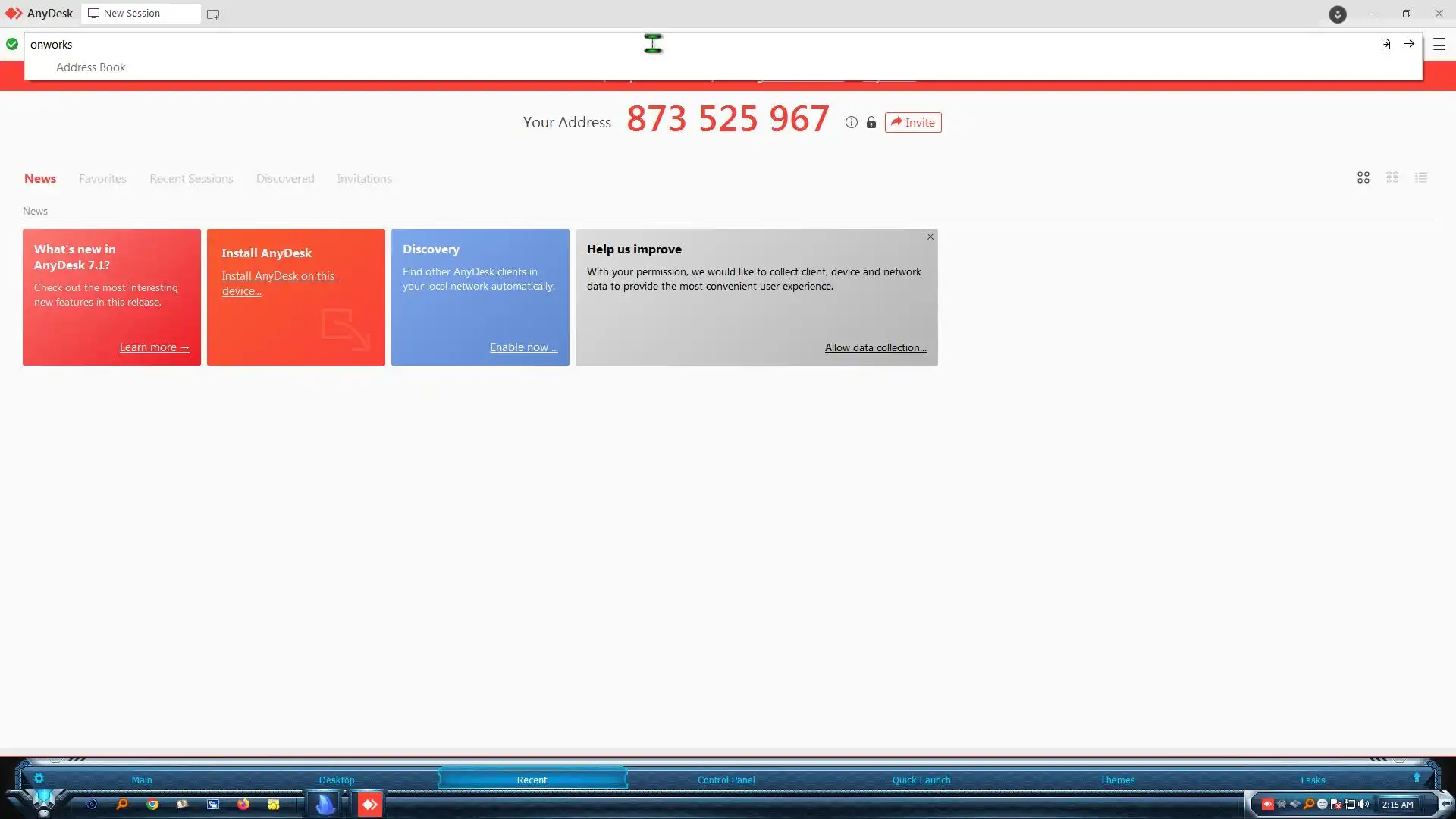
Task: Click the lock icon near address
Action: pos(871,122)
